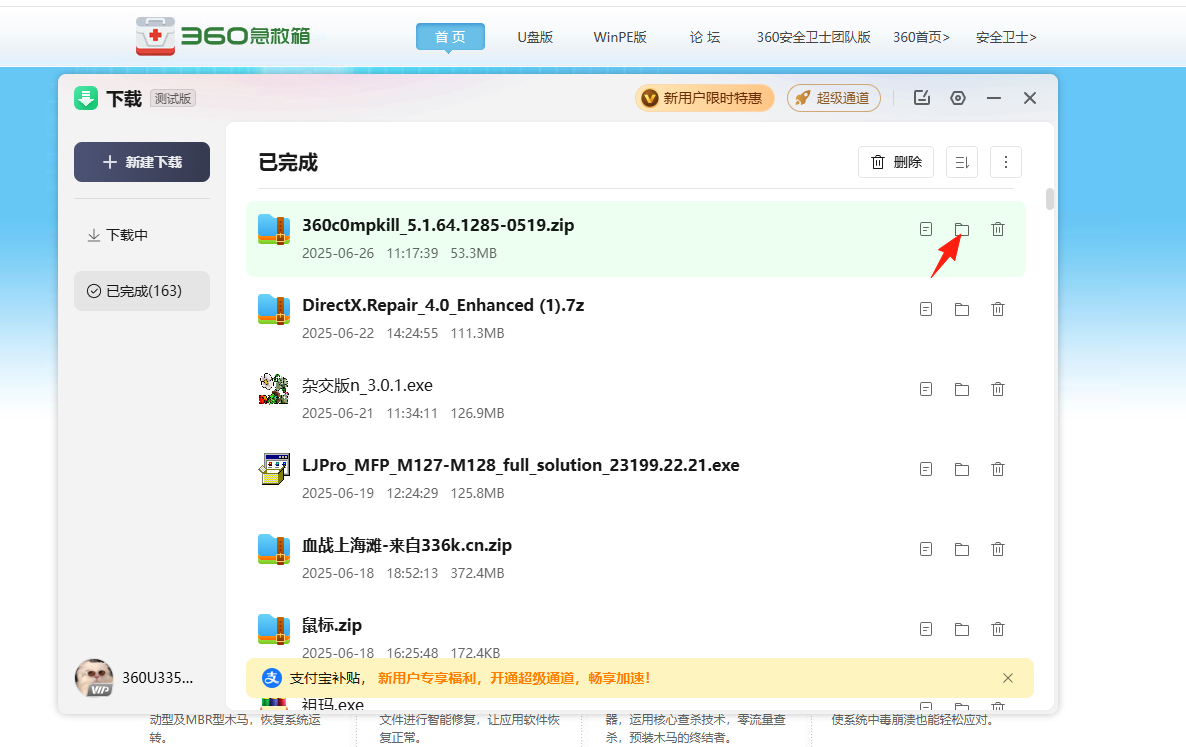This screenshot has height=747, width=1186.
Task: Open 360安全卫士团队版 link on website
Action: [x=814, y=37]
